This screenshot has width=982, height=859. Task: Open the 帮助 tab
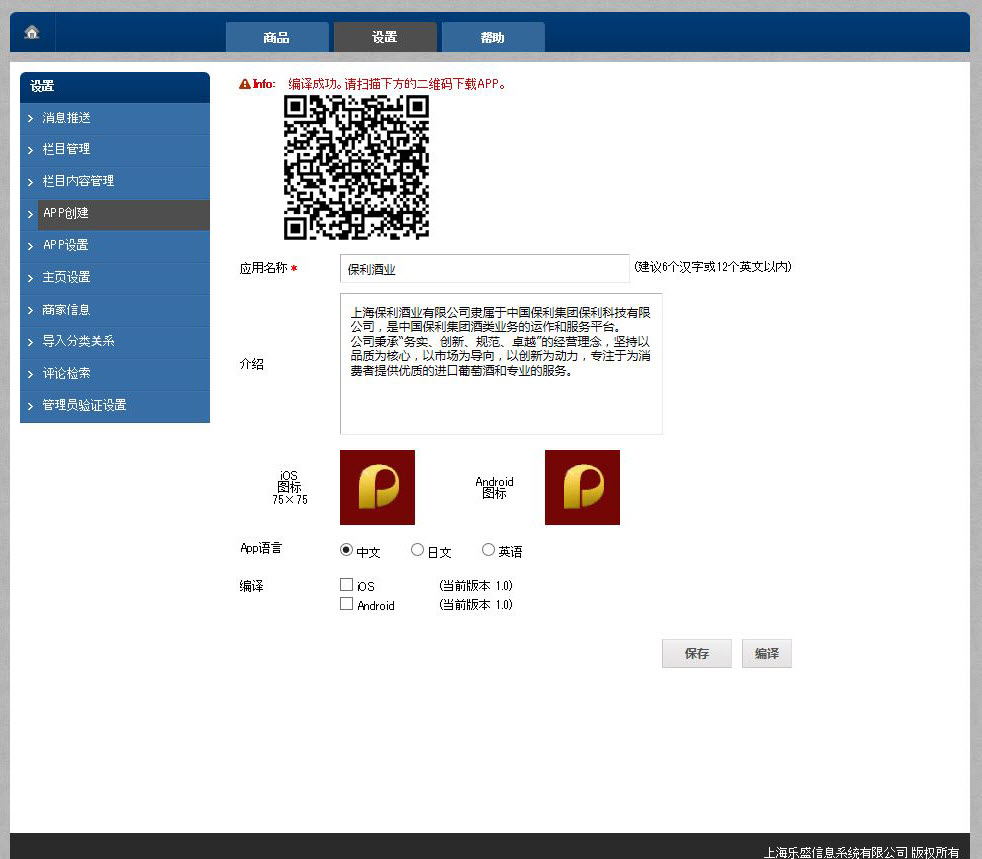click(493, 38)
